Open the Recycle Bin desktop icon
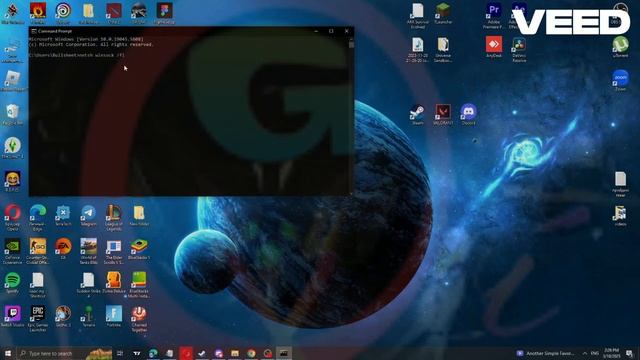Image resolution: width=640 pixels, height=360 pixels. click(x=13, y=114)
